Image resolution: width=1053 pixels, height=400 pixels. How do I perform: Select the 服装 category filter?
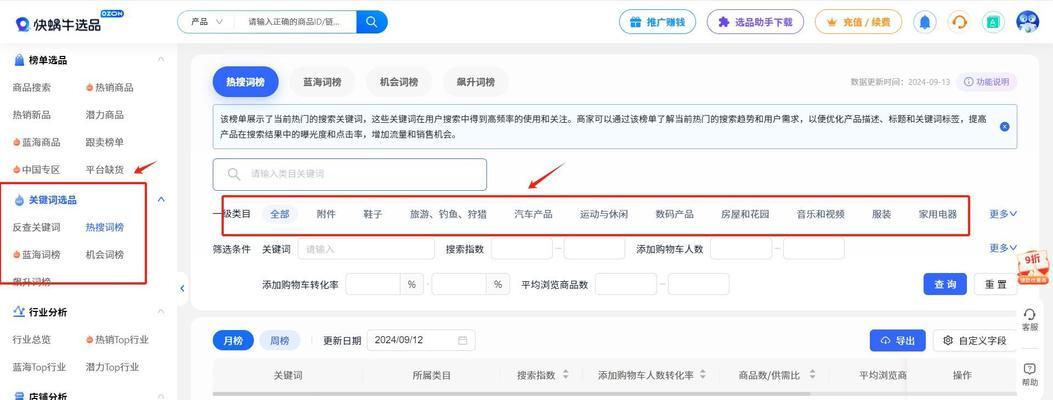point(881,214)
